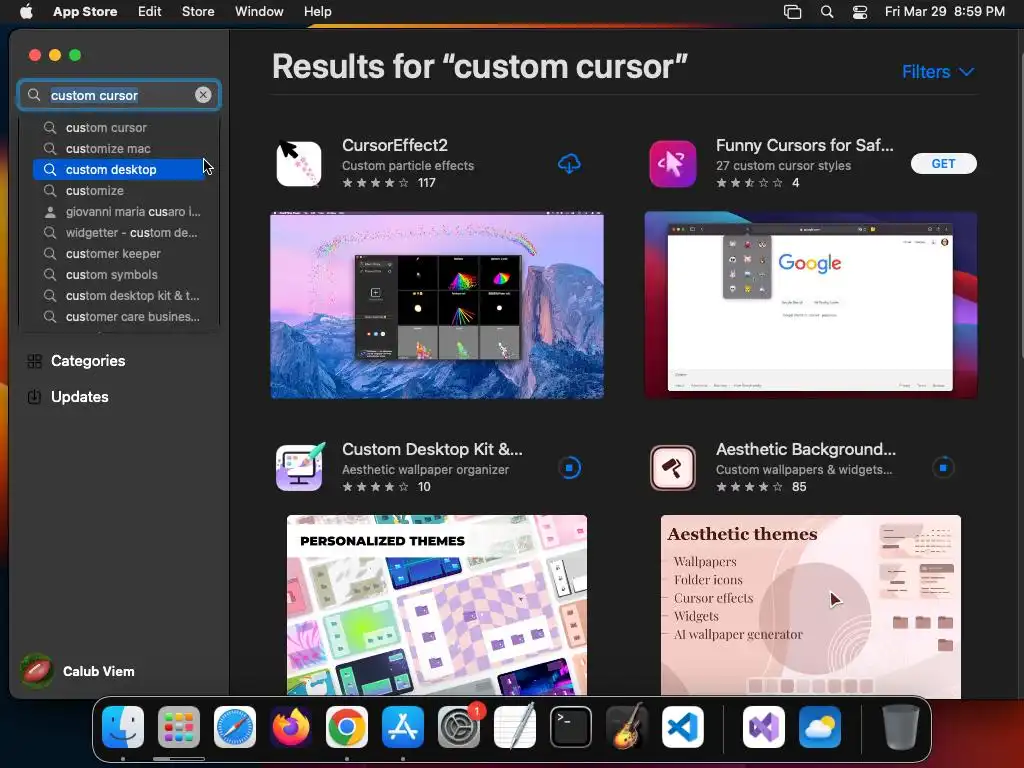Clear the search field text

pyautogui.click(x=203, y=95)
